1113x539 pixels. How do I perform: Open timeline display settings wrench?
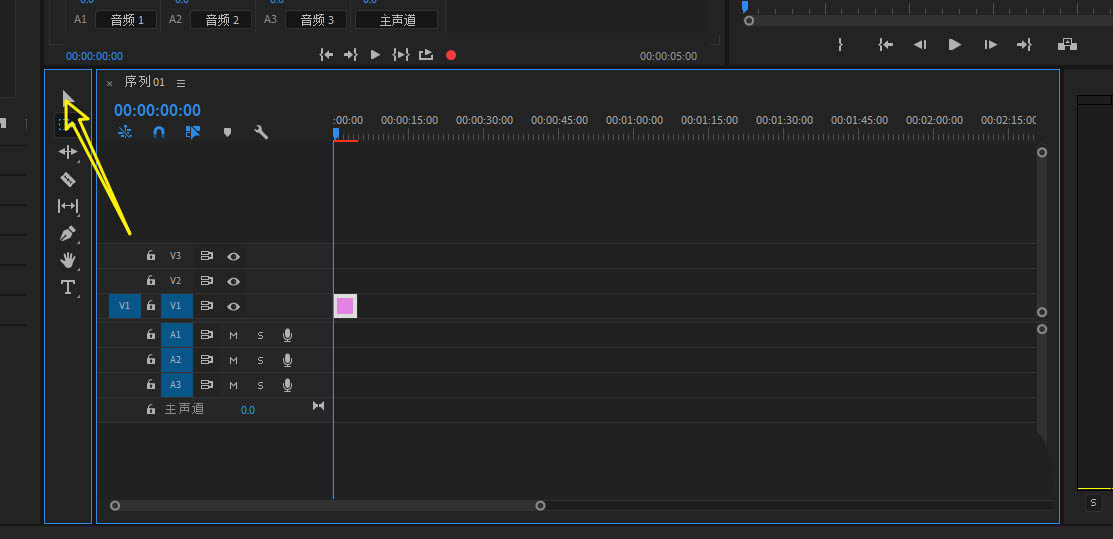point(261,132)
